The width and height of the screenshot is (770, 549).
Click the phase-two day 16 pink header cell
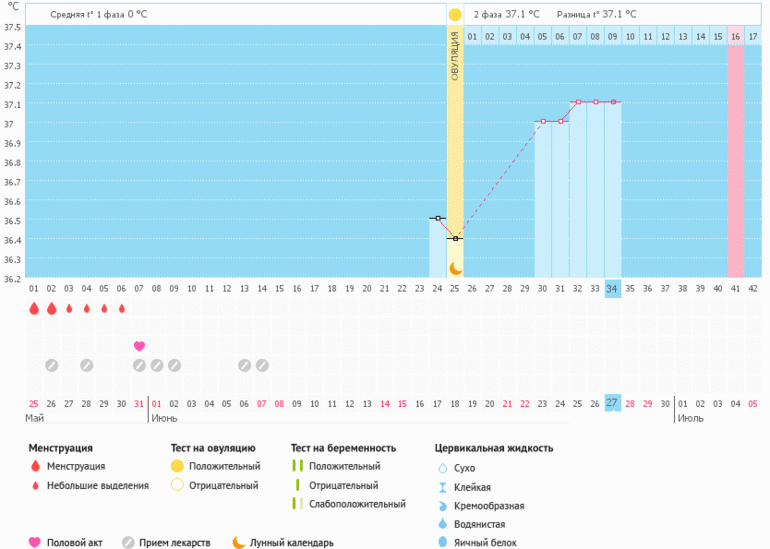point(736,36)
